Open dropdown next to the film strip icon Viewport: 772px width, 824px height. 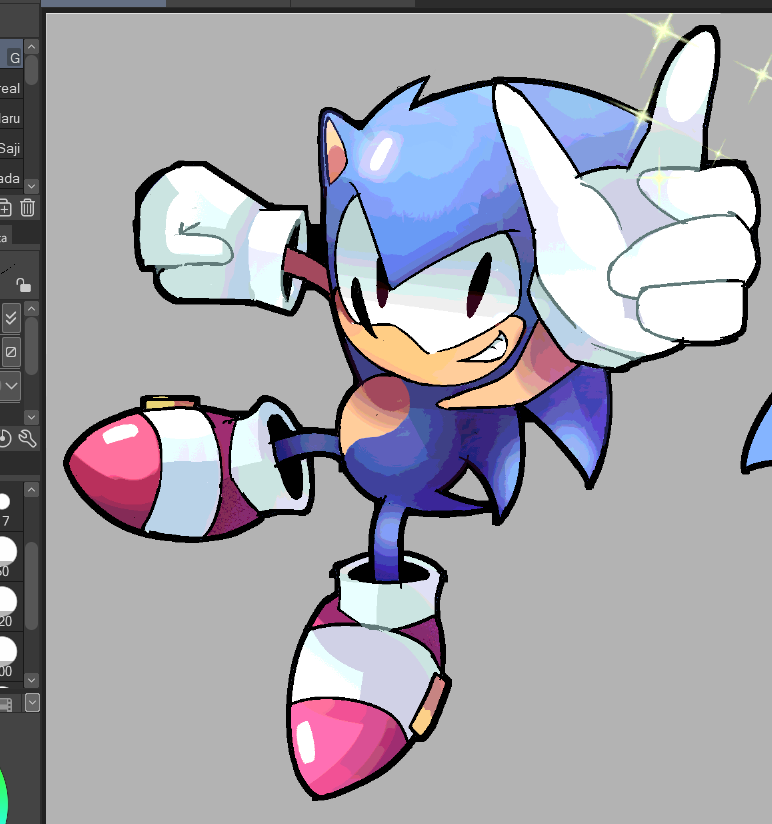click(32, 703)
